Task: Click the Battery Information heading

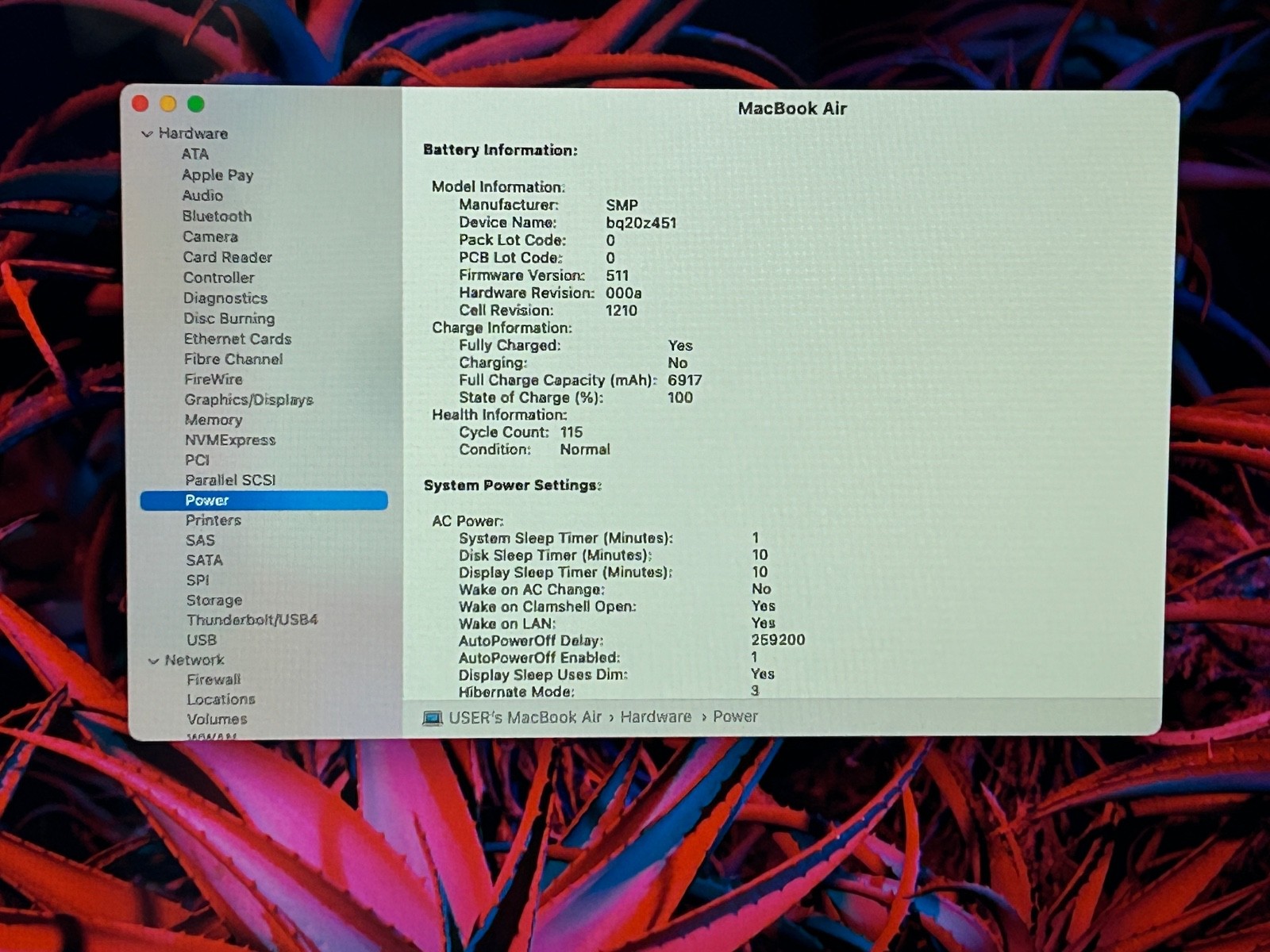Action: click(500, 150)
